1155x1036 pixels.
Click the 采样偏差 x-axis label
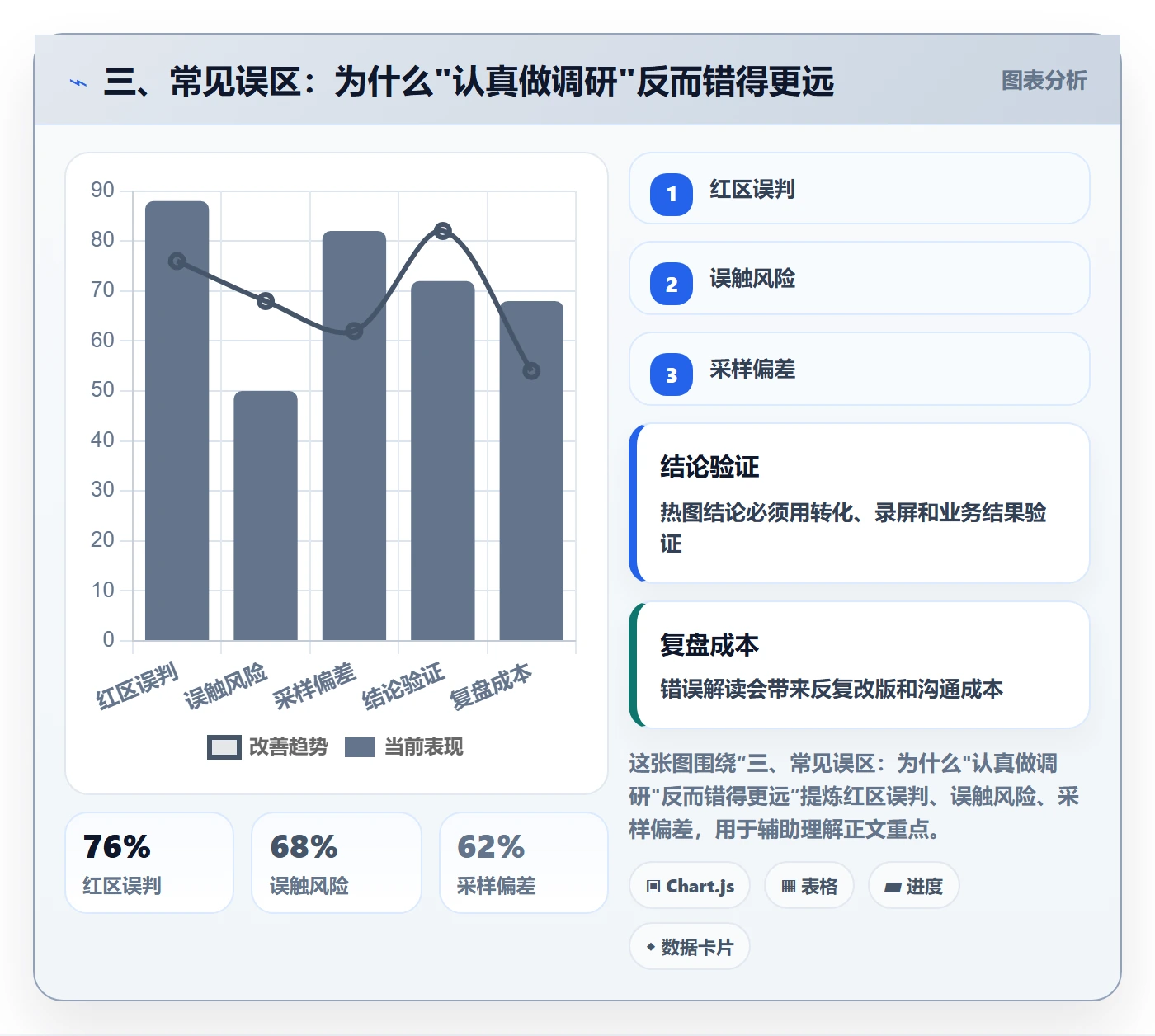pos(314,685)
